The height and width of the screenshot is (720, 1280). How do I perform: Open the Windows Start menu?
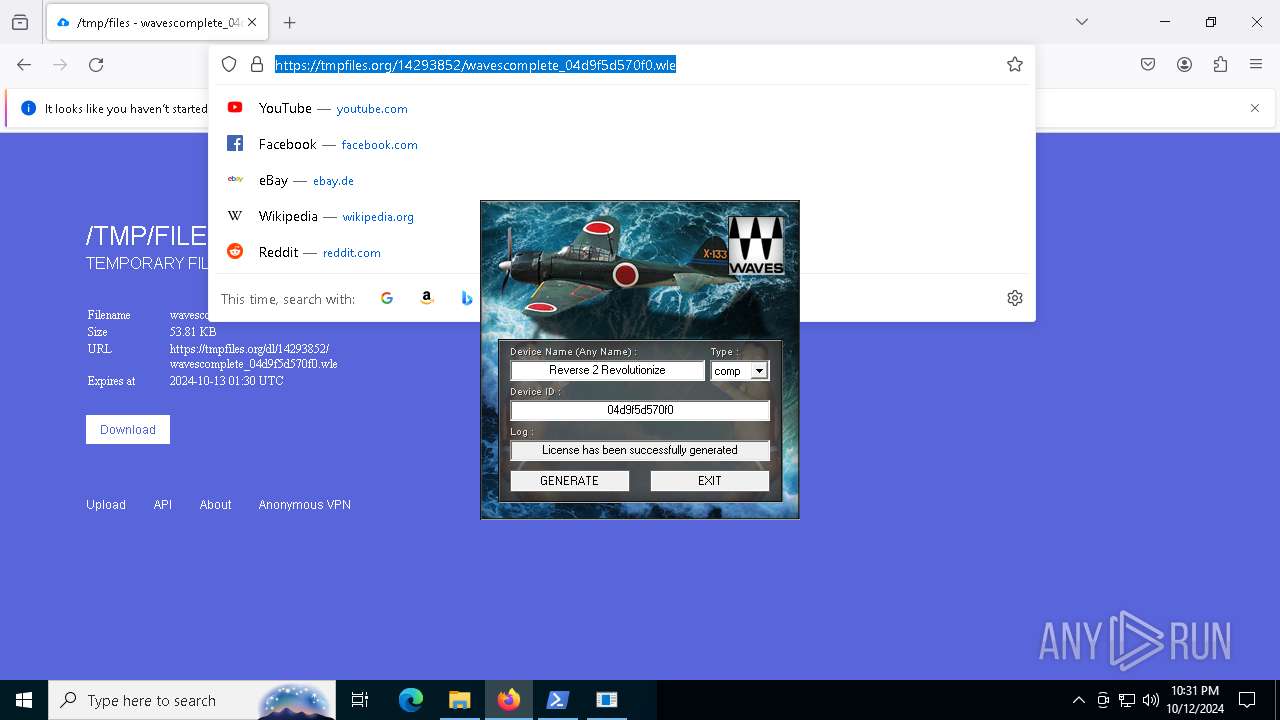[x=24, y=700]
